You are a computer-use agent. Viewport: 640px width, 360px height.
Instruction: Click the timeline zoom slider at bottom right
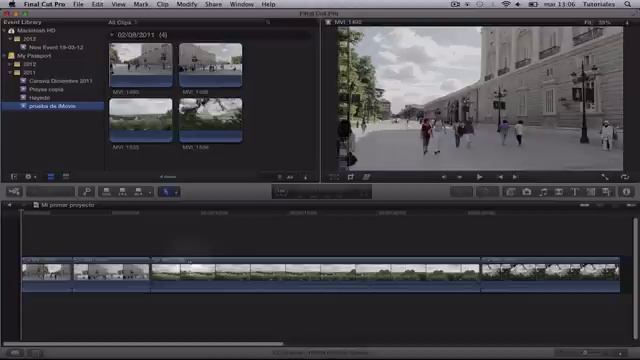coord(586,353)
